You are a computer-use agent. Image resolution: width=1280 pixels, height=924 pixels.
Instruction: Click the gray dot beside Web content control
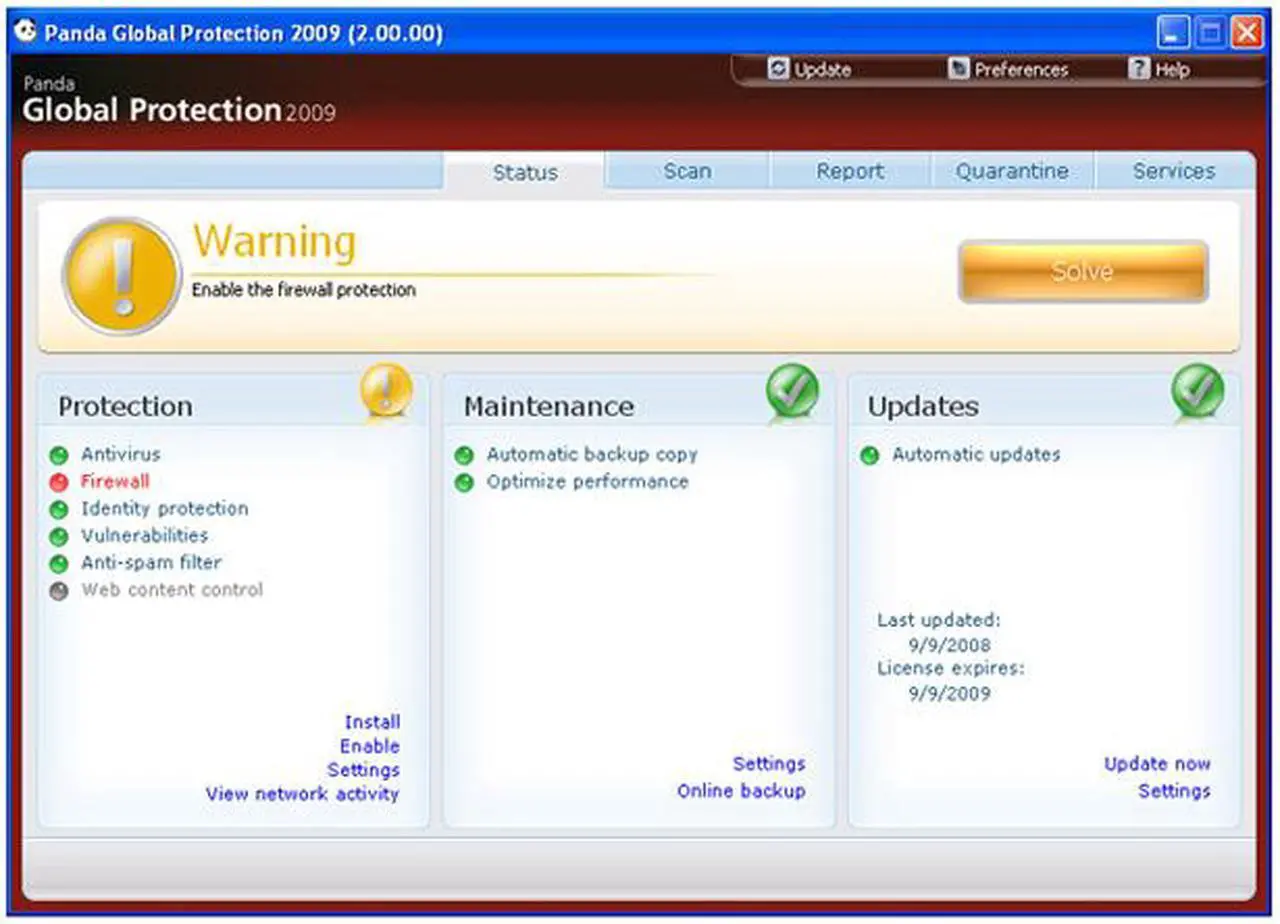[59, 591]
